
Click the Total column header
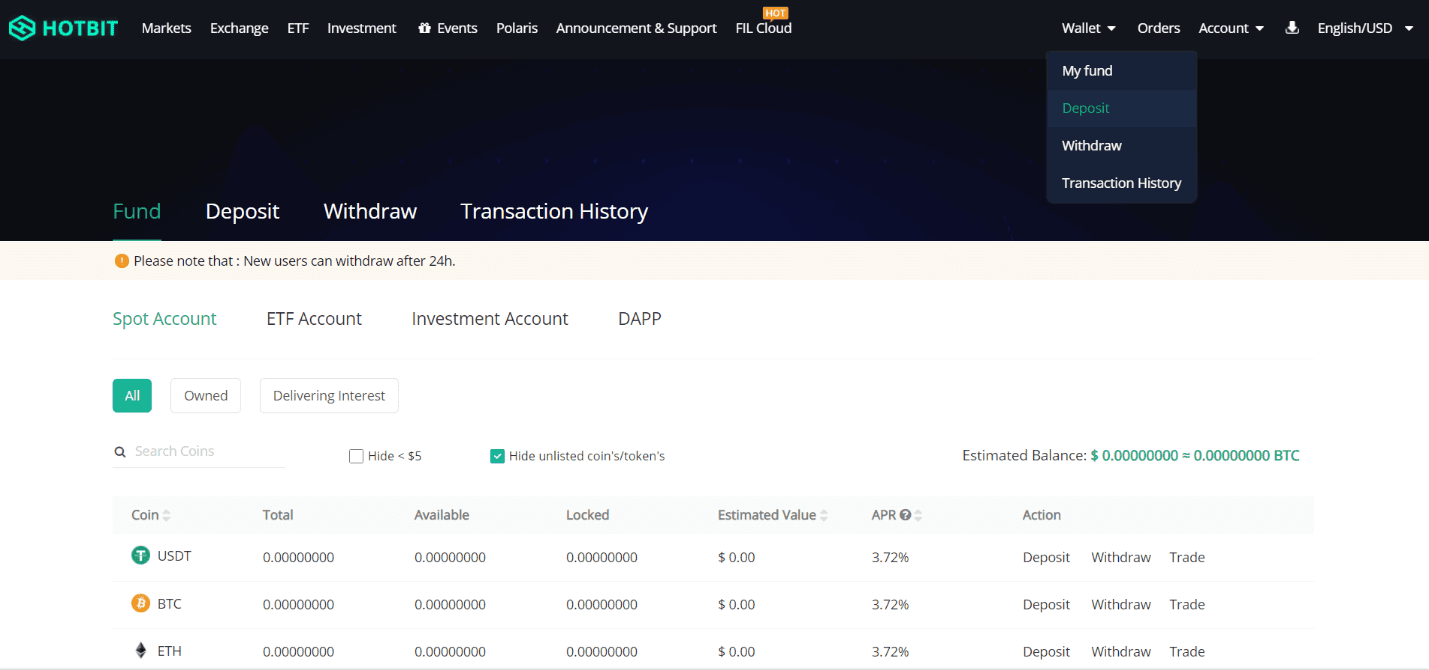pos(278,515)
